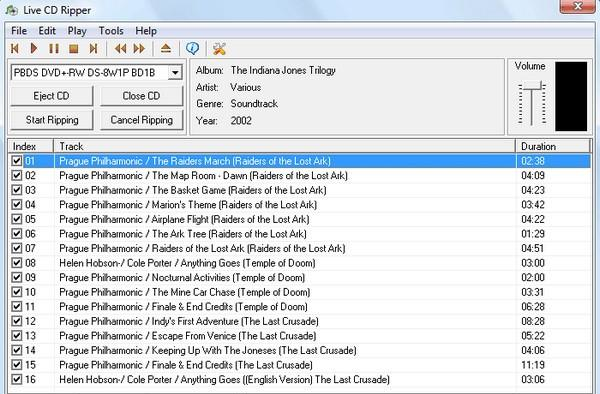Screen dimensions: 600x394
Task: Open the File menu
Action: point(19,31)
